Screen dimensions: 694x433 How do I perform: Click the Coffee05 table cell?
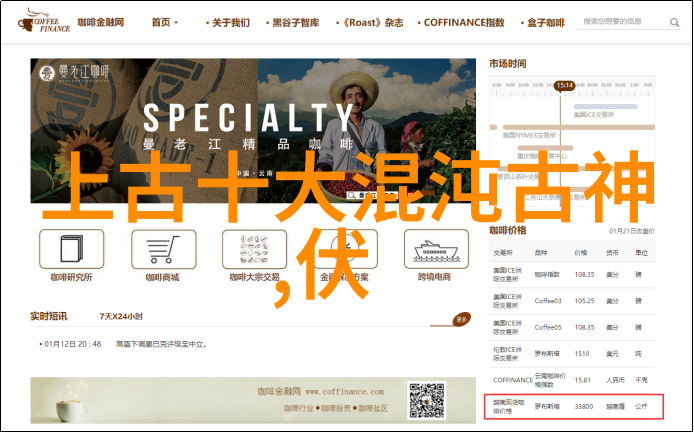(548, 328)
